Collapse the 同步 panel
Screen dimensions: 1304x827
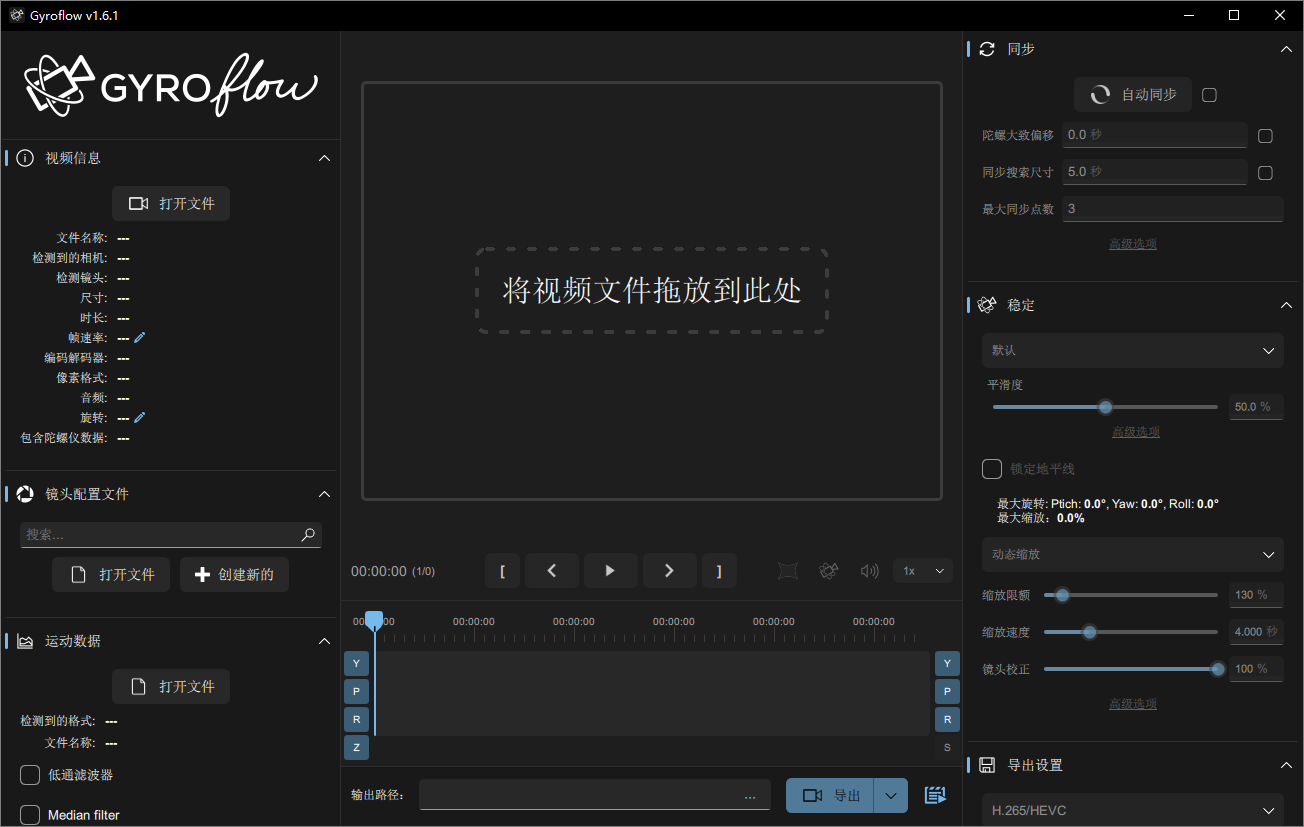point(1286,48)
